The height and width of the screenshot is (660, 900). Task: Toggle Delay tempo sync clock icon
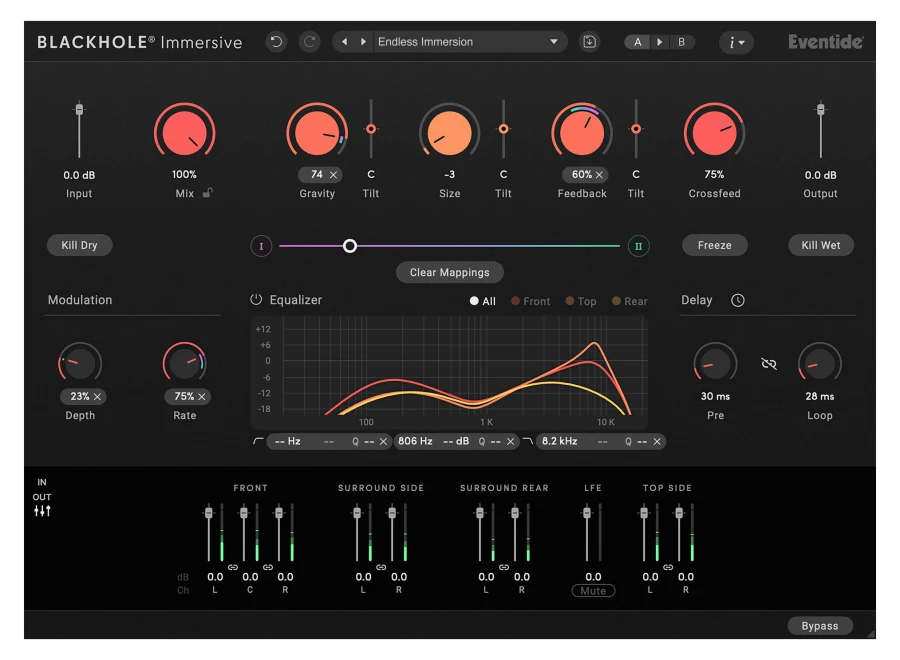click(738, 300)
